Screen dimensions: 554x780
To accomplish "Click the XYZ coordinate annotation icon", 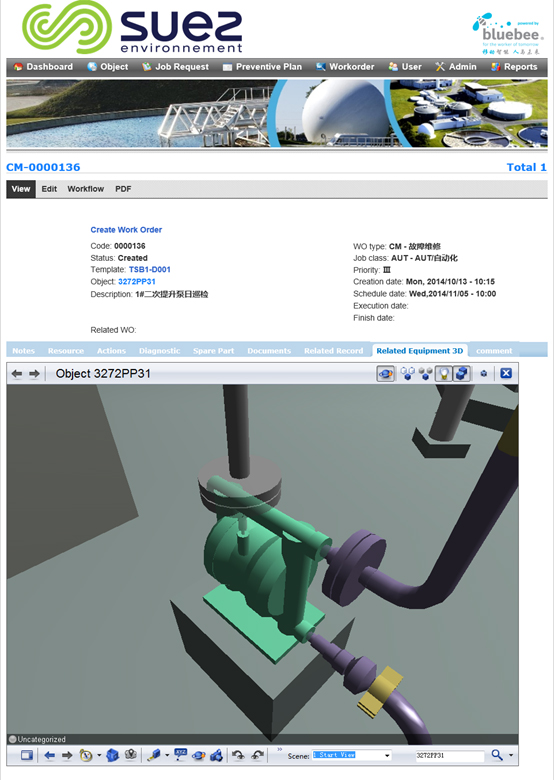I will (181, 755).
